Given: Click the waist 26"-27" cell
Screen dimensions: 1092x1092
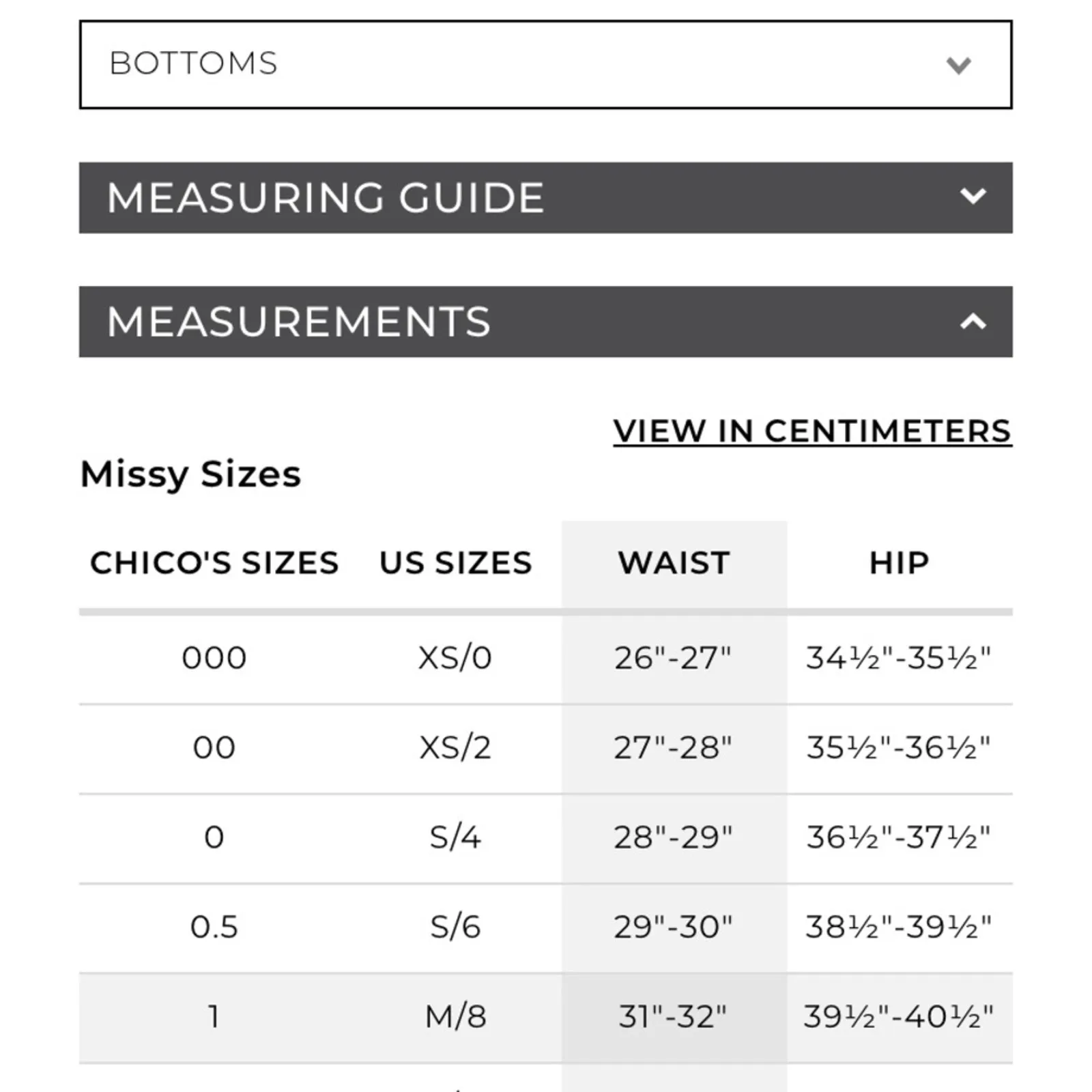Looking at the screenshot, I should point(673,658).
